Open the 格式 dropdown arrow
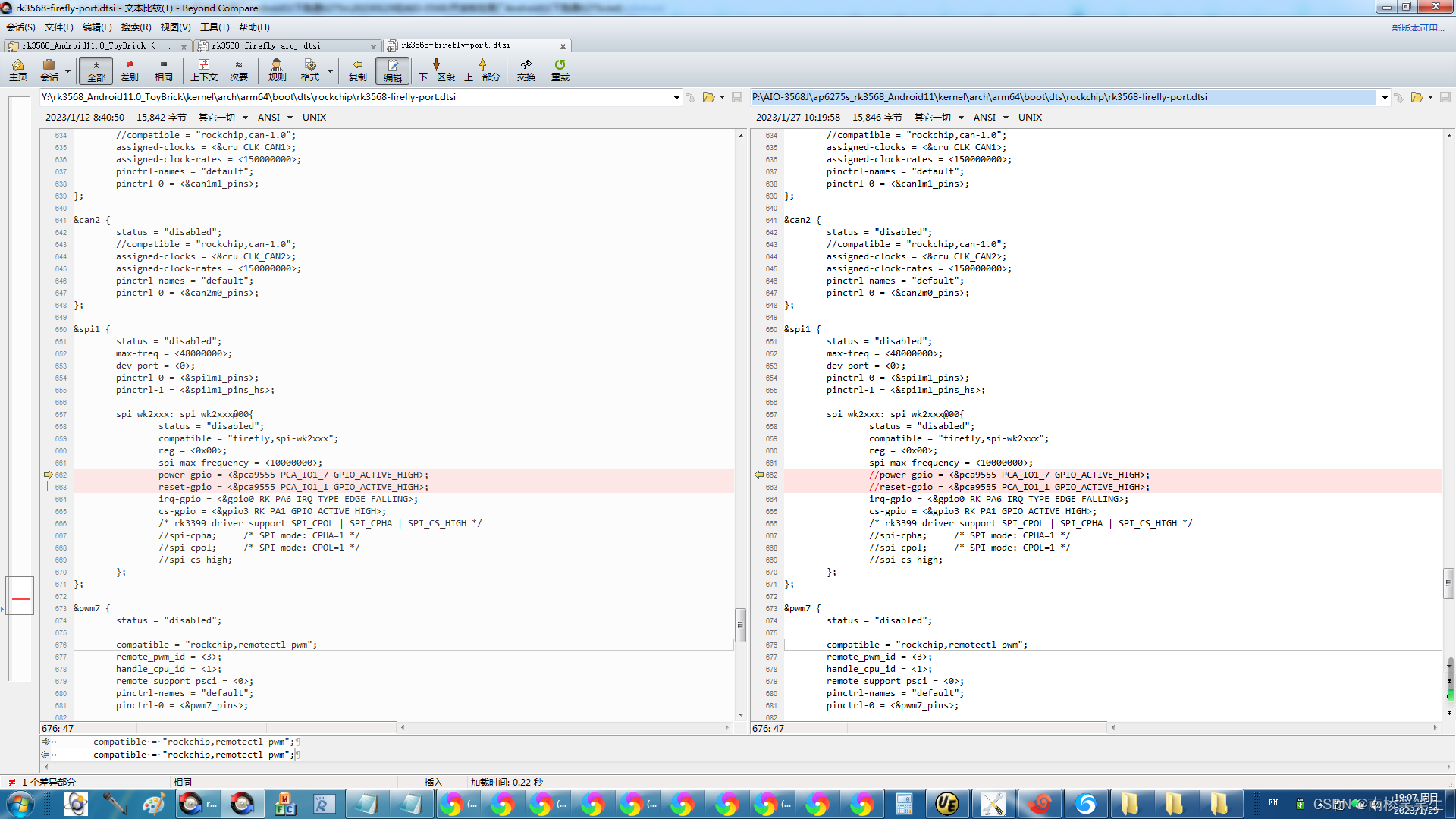Screen dimensions: 1456x819 point(329,71)
